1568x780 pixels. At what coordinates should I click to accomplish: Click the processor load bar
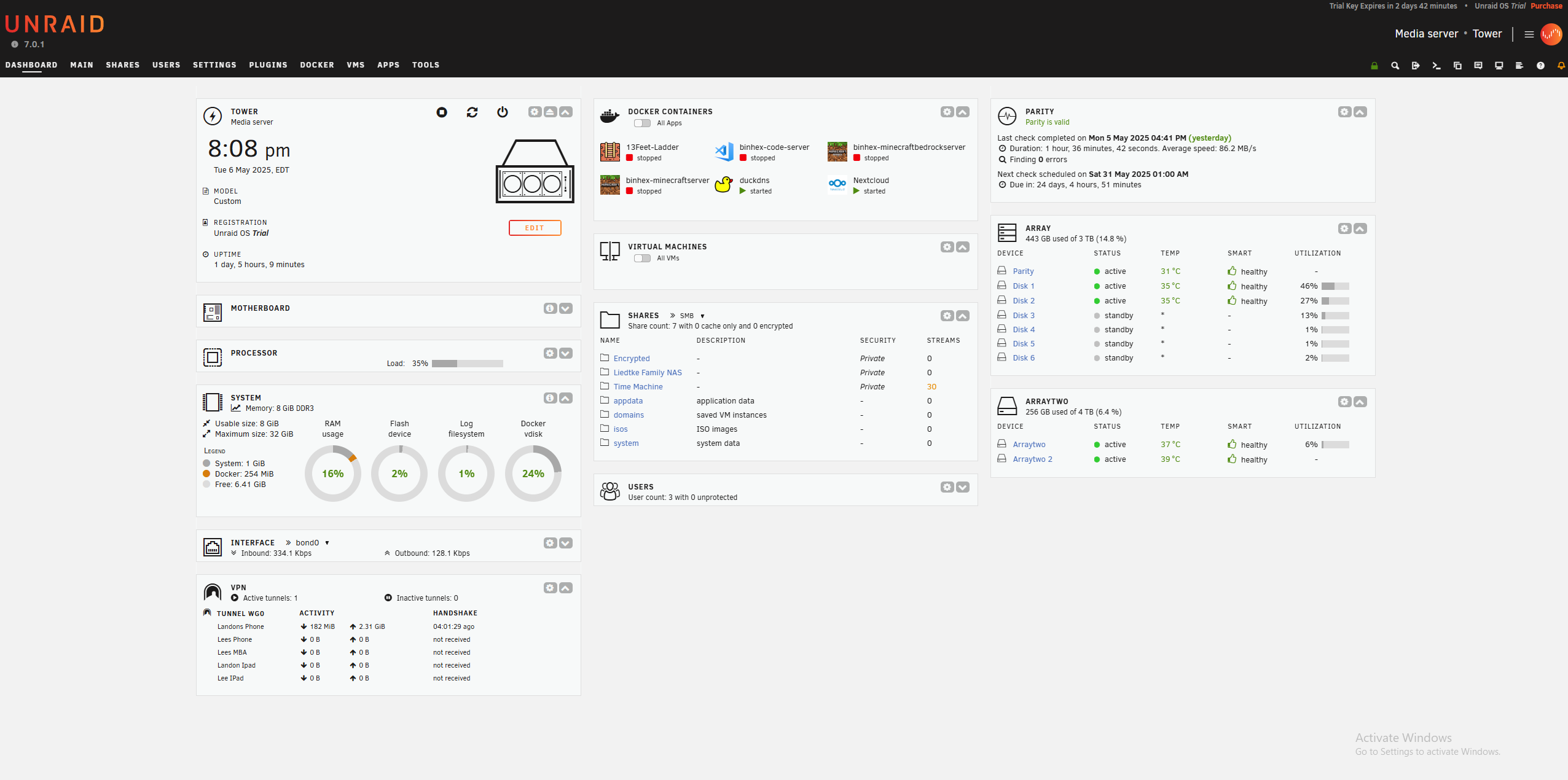pyautogui.click(x=467, y=364)
